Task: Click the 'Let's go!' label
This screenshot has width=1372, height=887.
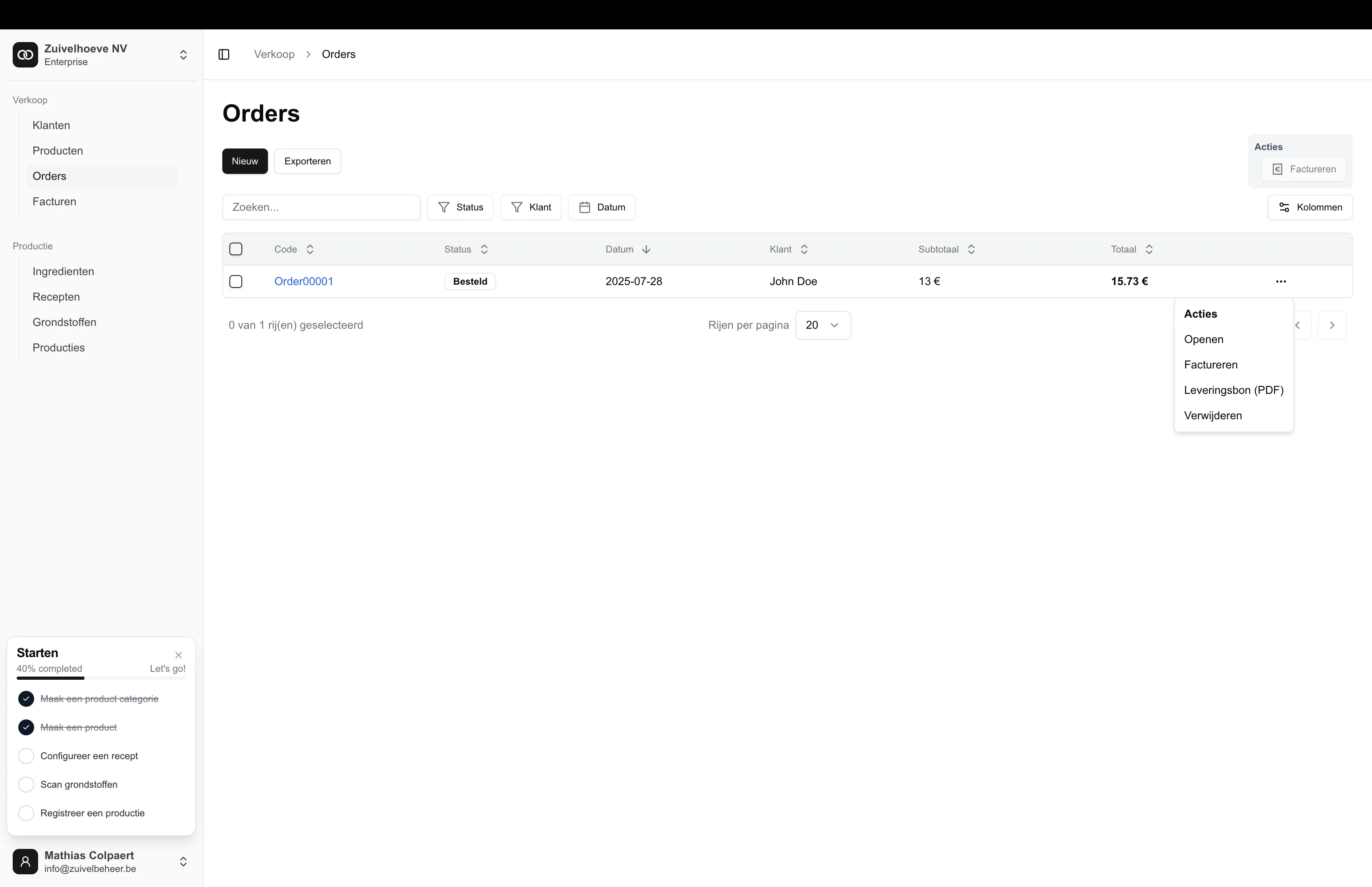Action: (x=168, y=668)
